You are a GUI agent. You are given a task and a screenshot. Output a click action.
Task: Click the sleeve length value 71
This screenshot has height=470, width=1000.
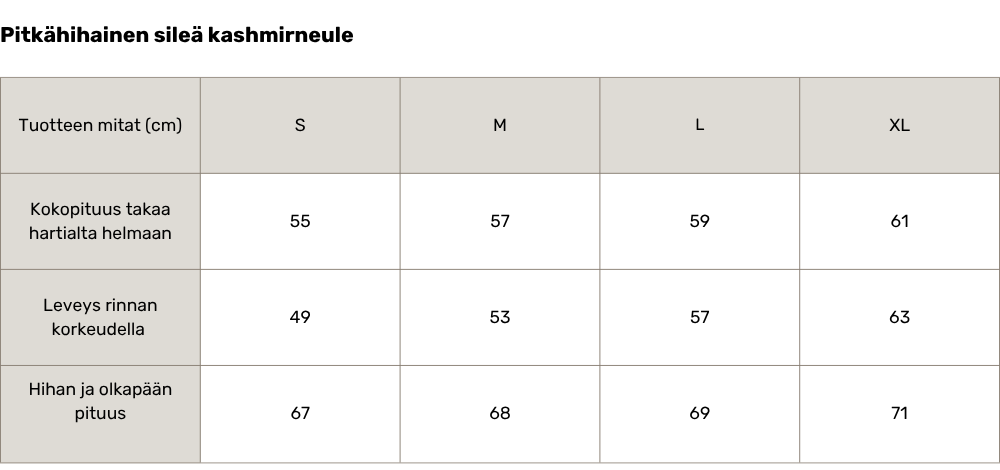click(900, 413)
